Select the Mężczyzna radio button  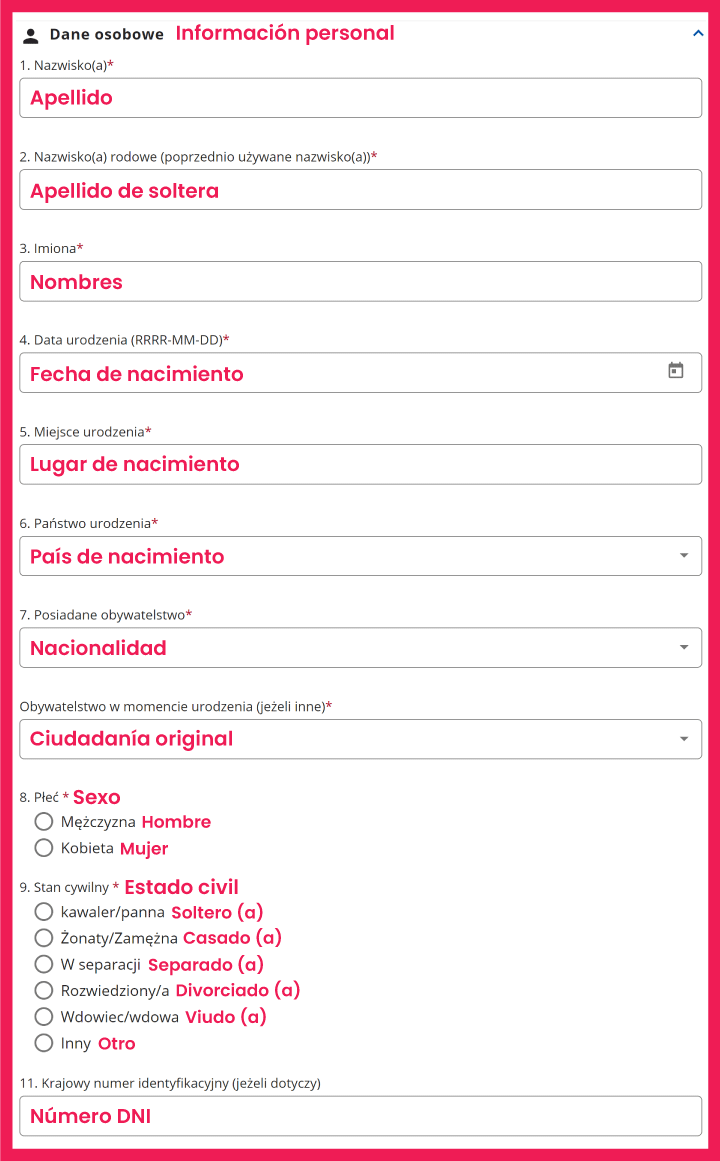click(x=43, y=822)
